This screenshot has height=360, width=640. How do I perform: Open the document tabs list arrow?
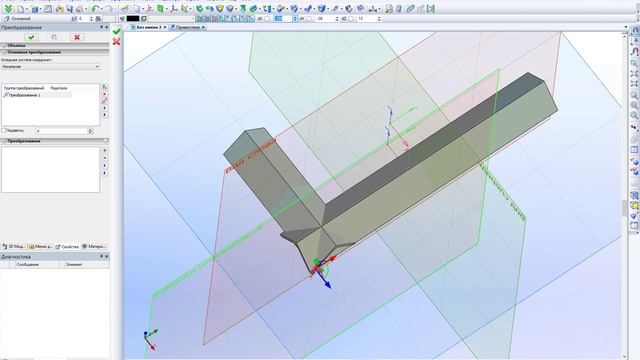tap(626, 27)
